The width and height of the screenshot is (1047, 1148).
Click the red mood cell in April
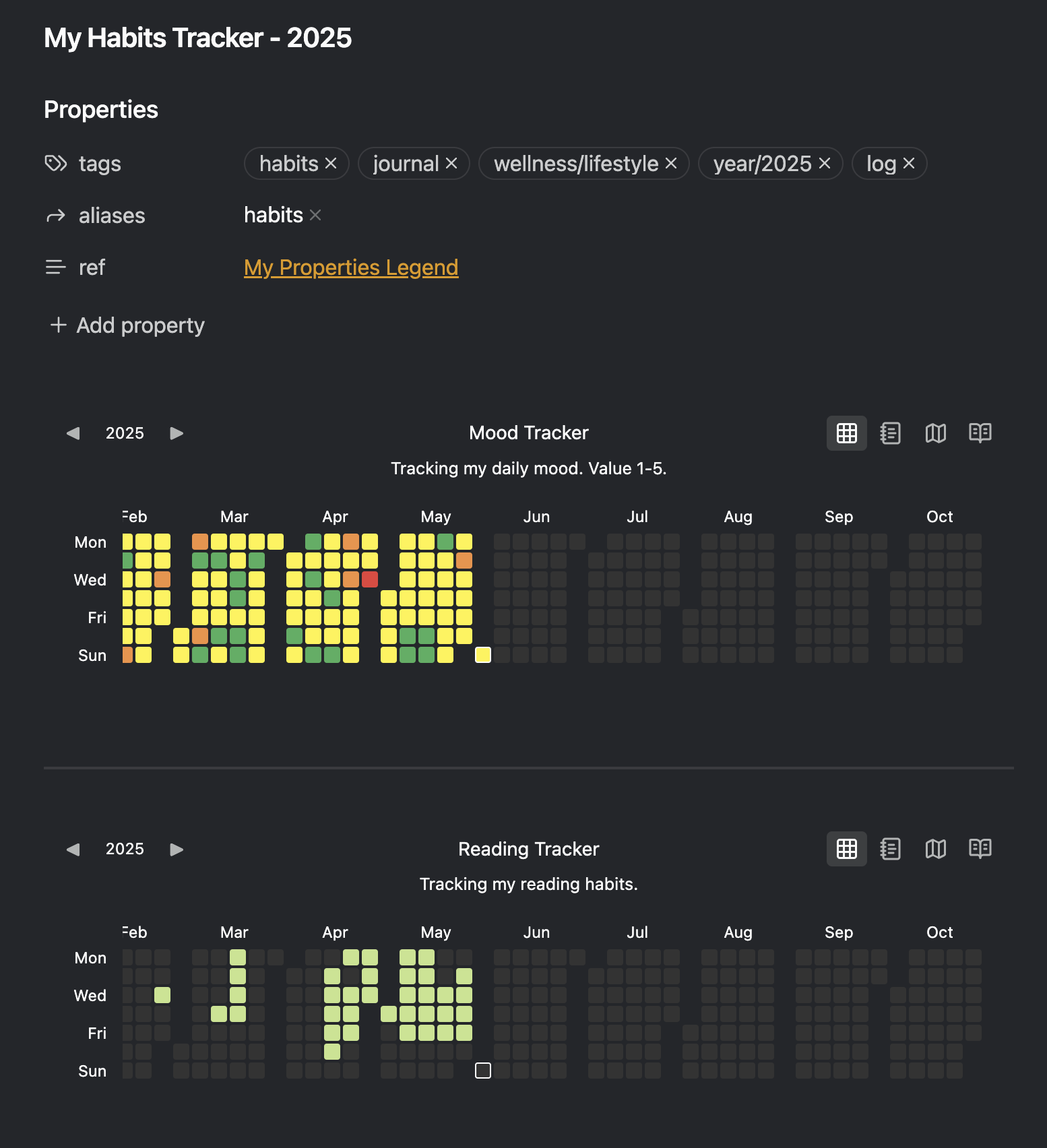coord(370,579)
